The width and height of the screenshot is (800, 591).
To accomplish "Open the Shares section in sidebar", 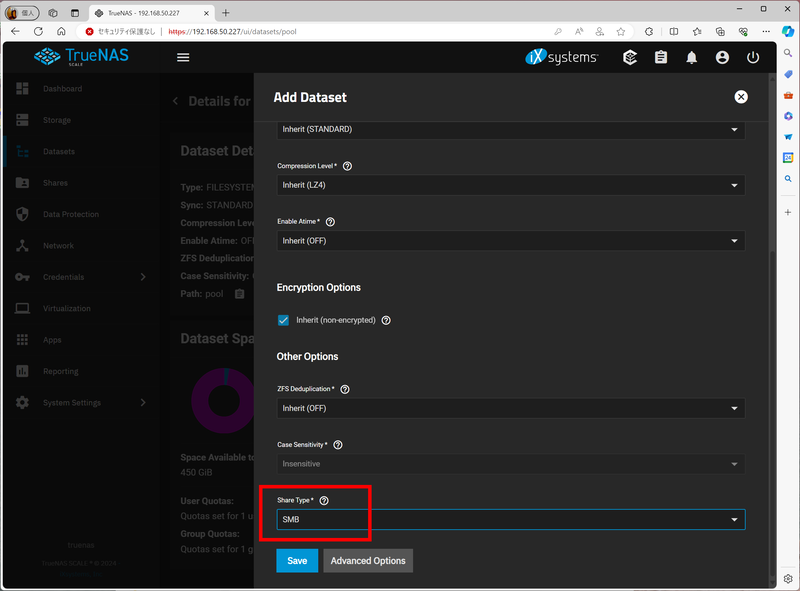I will click(x=60, y=182).
